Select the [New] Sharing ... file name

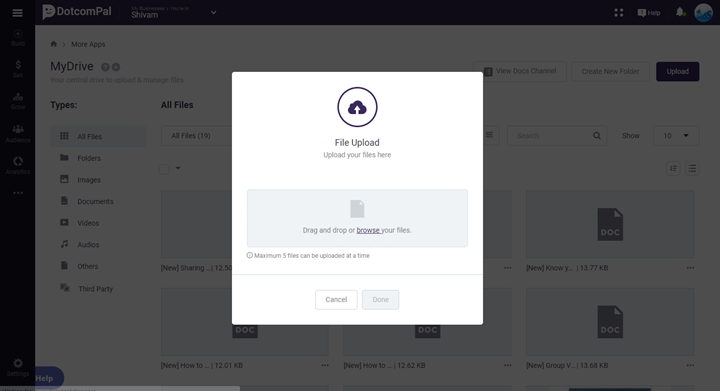(x=186, y=268)
